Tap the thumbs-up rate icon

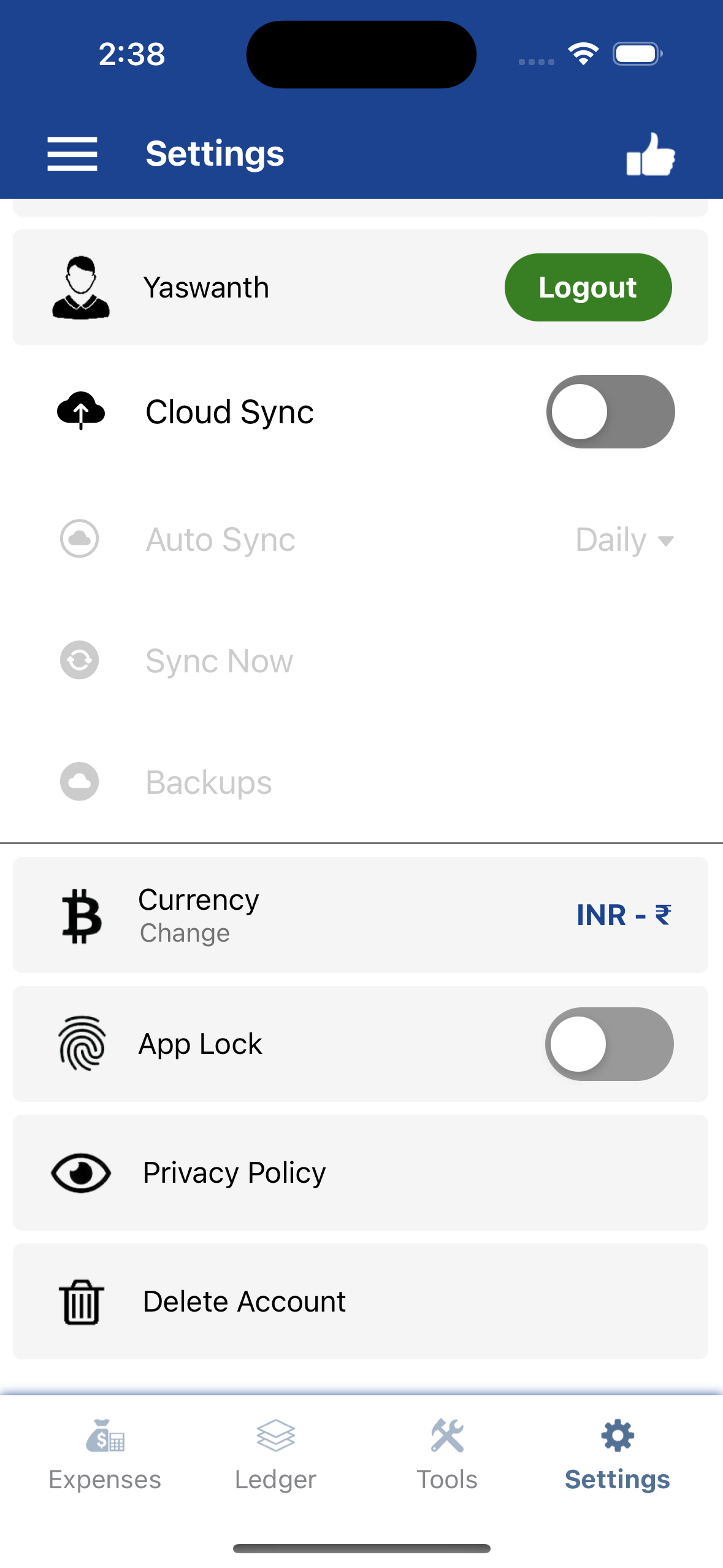click(x=650, y=155)
